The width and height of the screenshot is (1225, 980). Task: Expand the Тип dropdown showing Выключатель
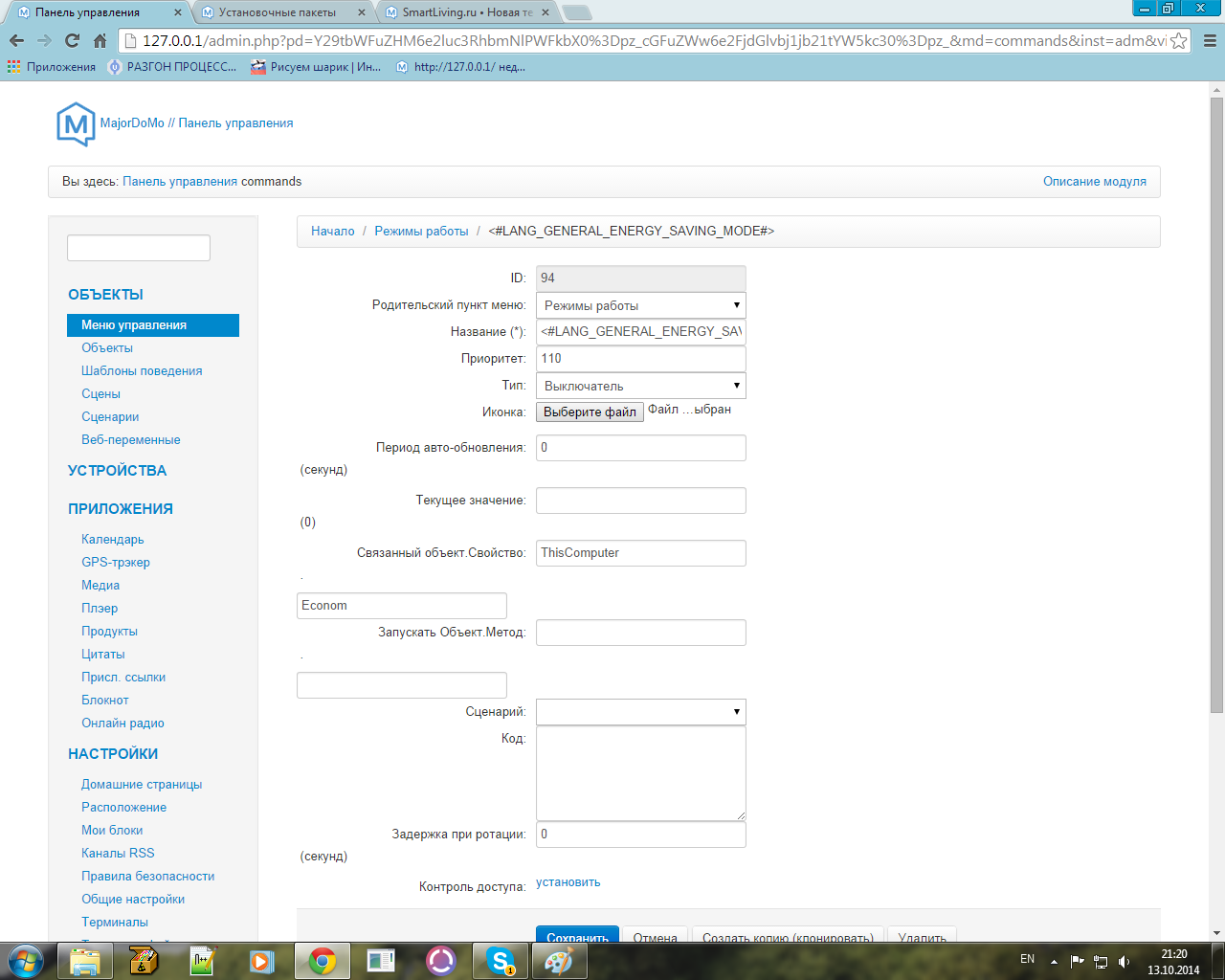pyautogui.click(x=640, y=386)
